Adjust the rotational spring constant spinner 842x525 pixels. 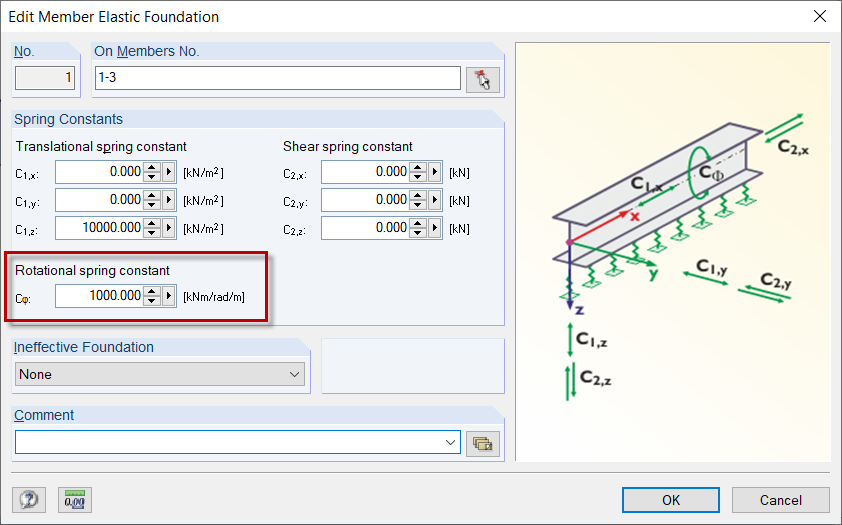pos(153,296)
